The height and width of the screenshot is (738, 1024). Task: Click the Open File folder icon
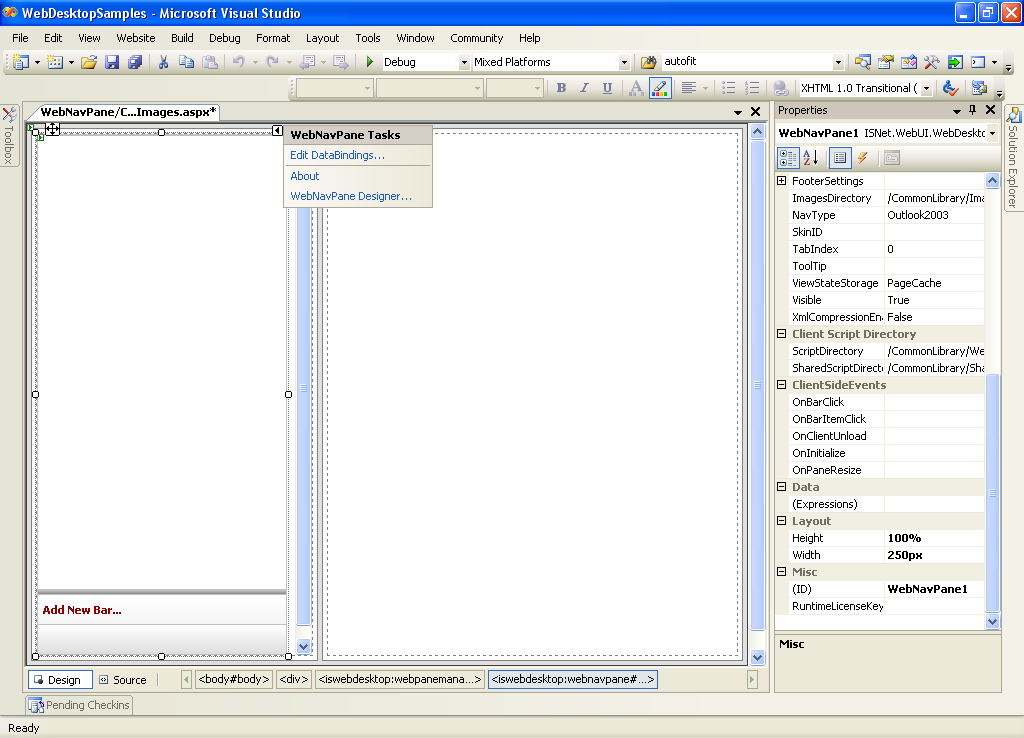pos(89,62)
